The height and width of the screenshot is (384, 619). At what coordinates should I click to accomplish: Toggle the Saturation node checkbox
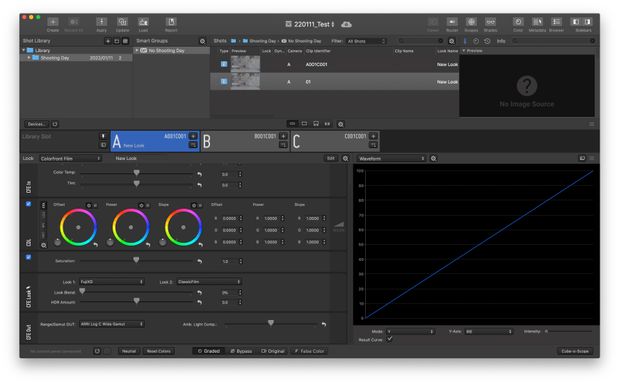(28, 257)
